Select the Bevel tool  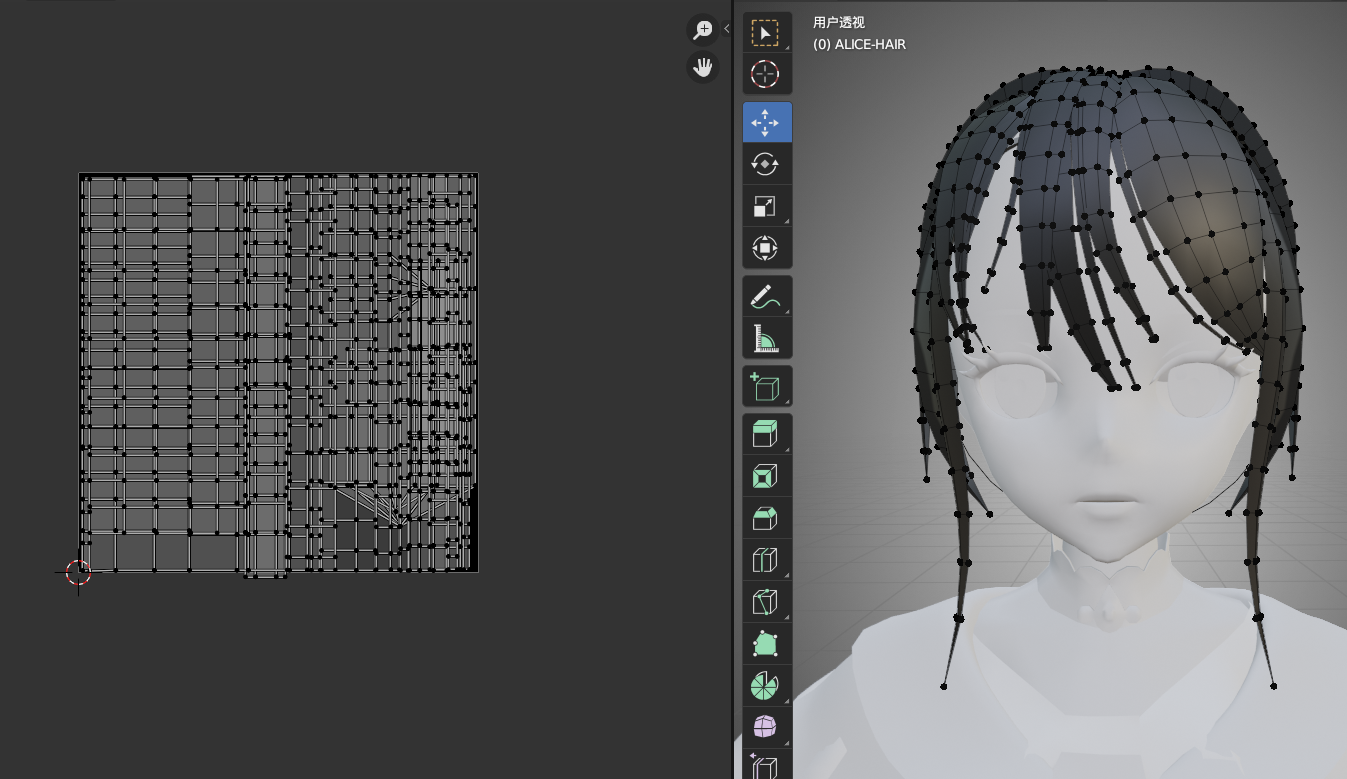pyautogui.click(x=765, y=517)
